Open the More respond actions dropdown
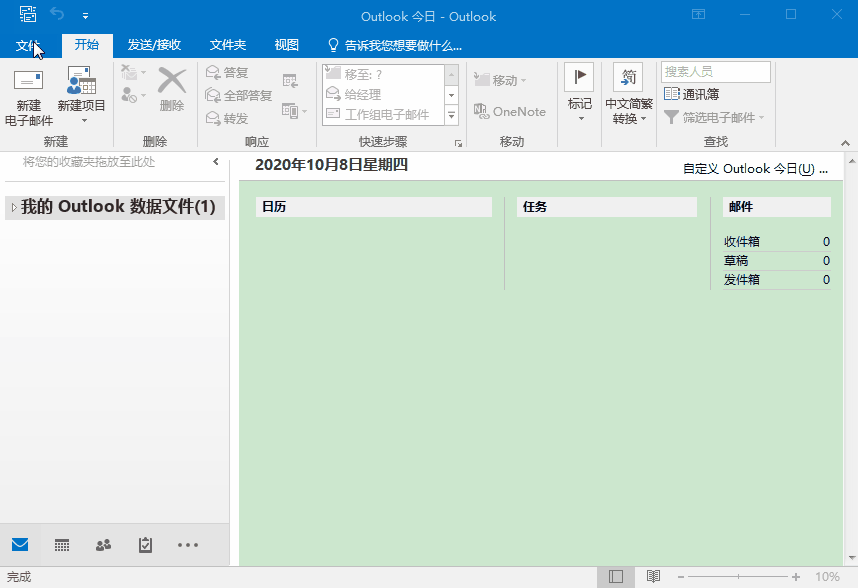Image resolution: width=858 pixels, height=588 pixels. [x=295, y=111]
